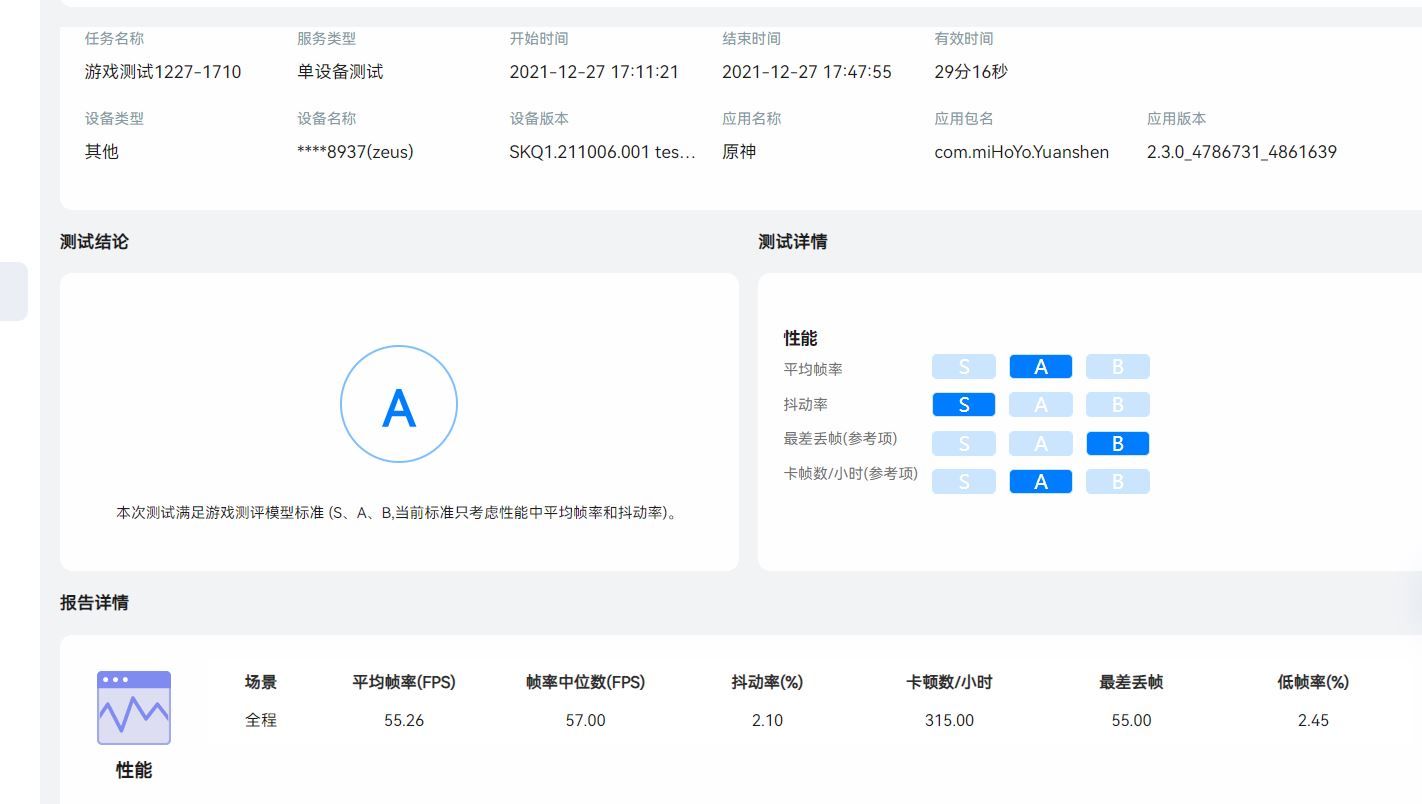The width and height of the screenshot is (1422, 804).
Task: Select B badge in 抖动率 row
Action: coord(1118,405)
